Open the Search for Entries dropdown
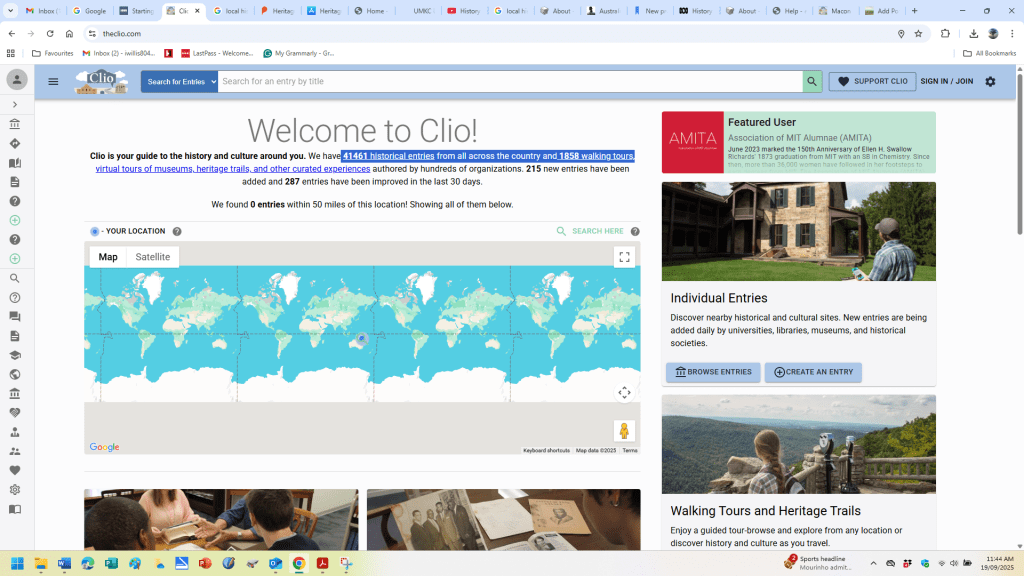The image size is (1024, 576). pos(179,82)
